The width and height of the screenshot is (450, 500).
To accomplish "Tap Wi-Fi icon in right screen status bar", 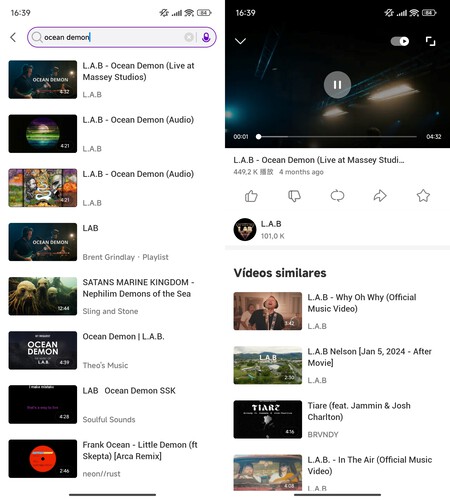I will pos(414,13).
